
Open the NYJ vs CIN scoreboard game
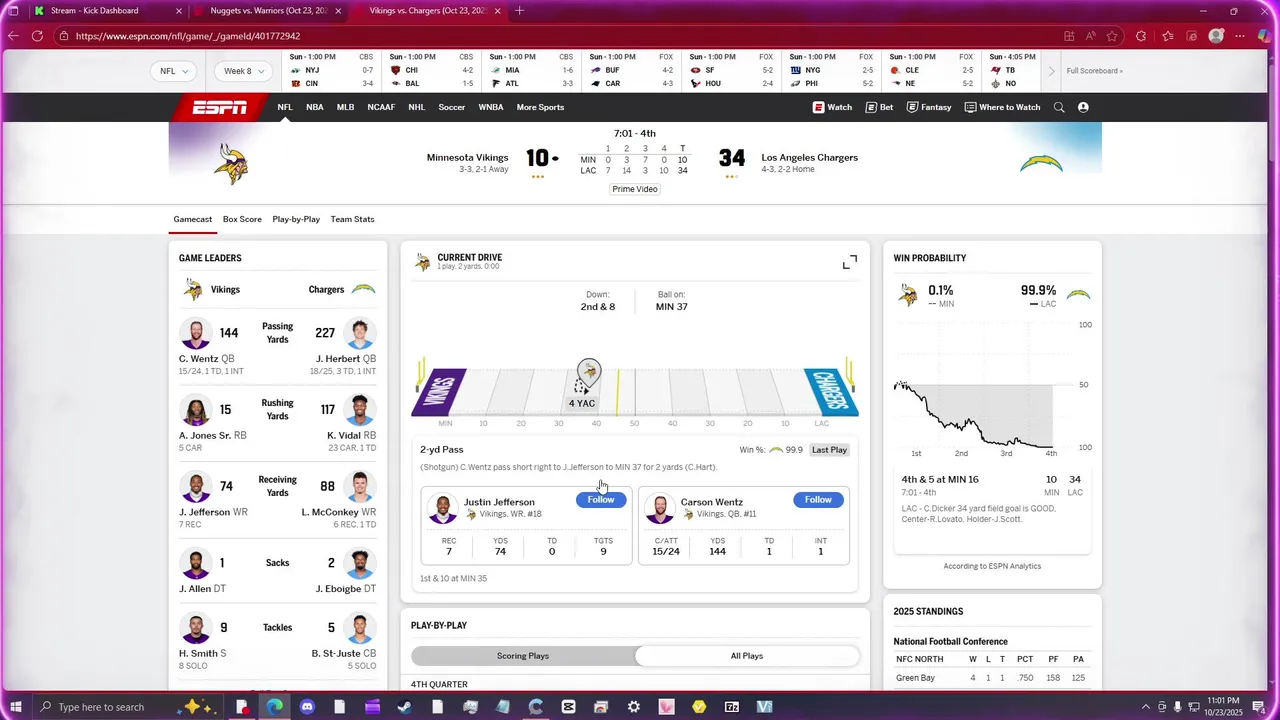(331, 71)
